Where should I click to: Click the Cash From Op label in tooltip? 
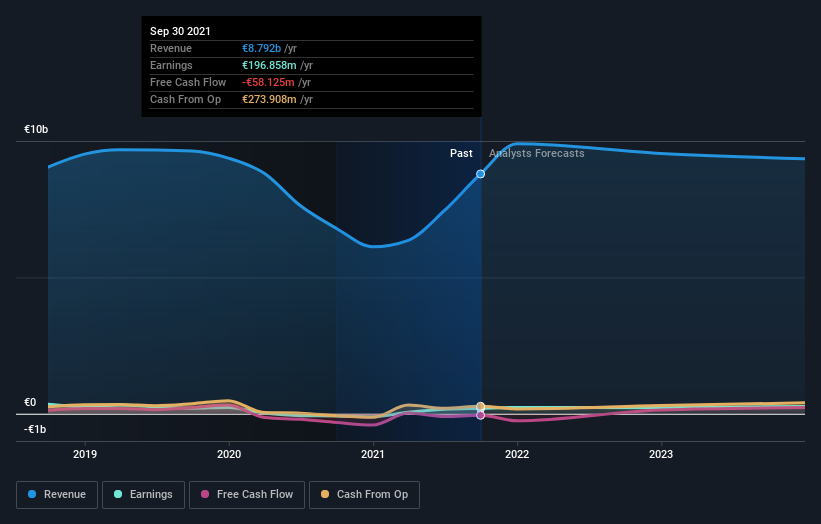(x=185, y=99)
